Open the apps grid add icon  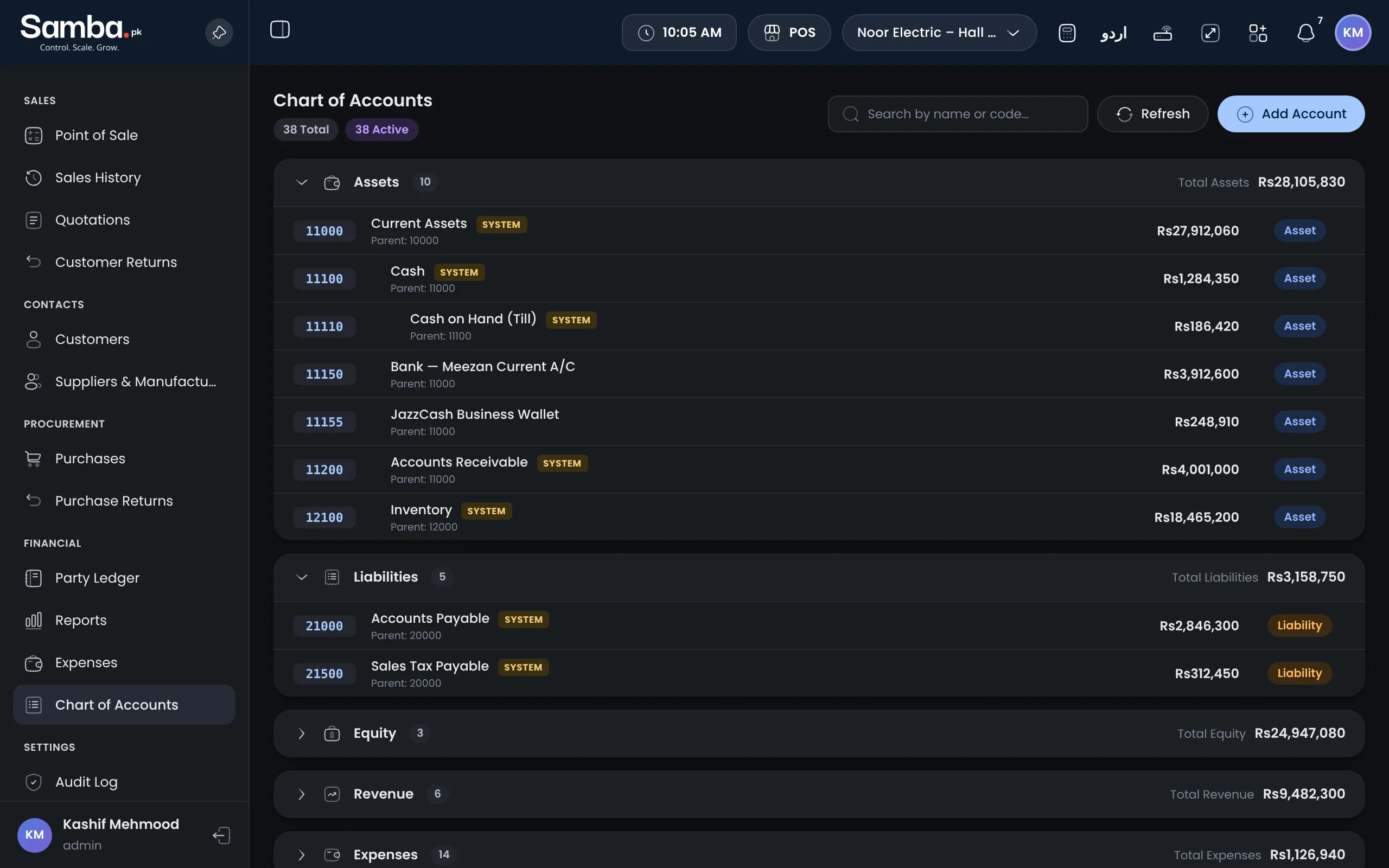coord(1258,33)
